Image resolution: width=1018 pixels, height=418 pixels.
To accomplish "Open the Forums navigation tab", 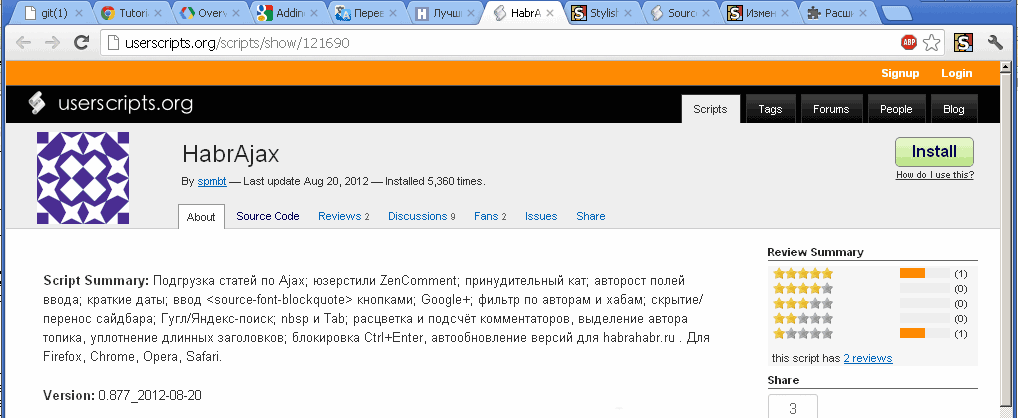I will pyautogui.click(x=831, y=109).
